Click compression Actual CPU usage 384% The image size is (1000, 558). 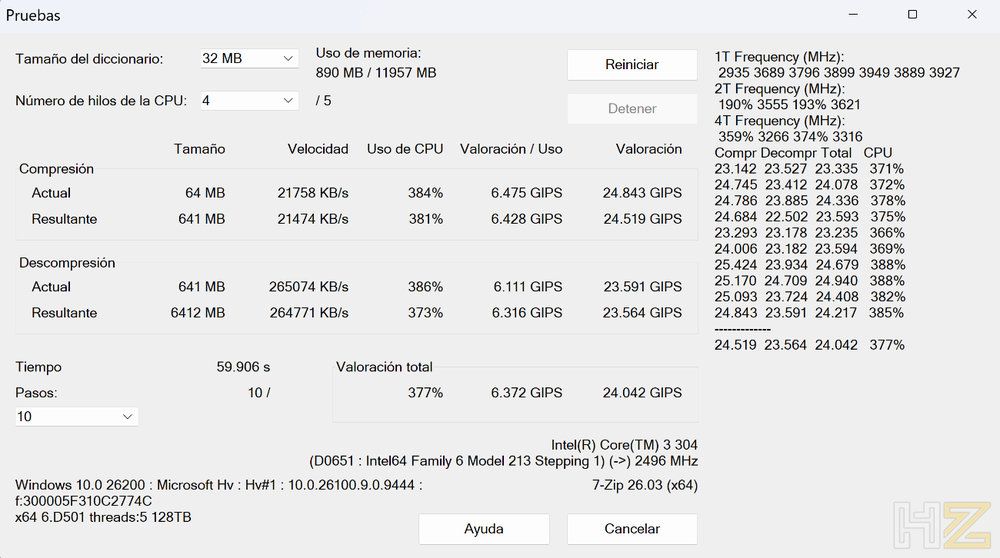coord(425,193)
